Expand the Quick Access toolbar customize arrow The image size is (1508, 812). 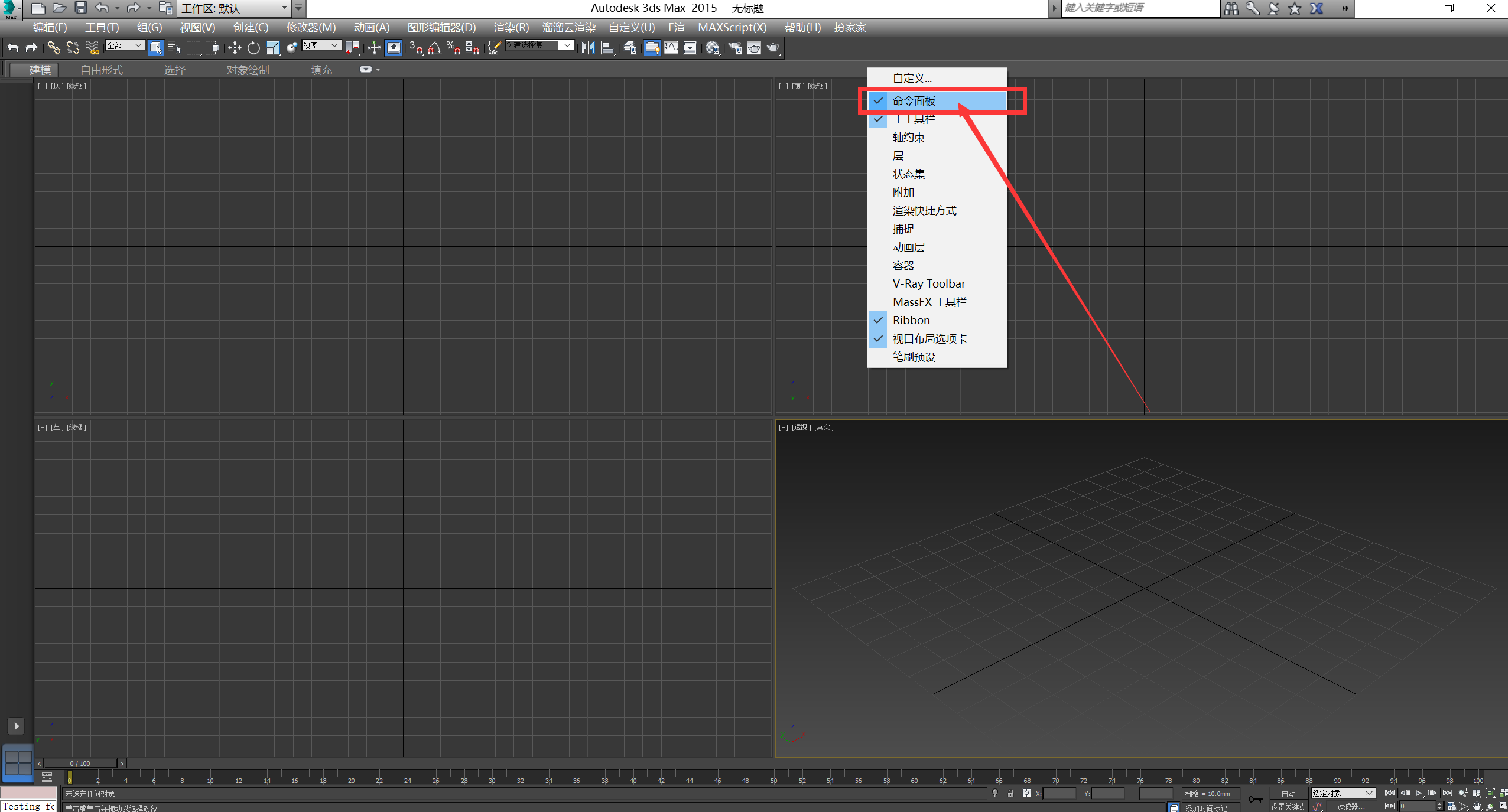pos(298,8)
